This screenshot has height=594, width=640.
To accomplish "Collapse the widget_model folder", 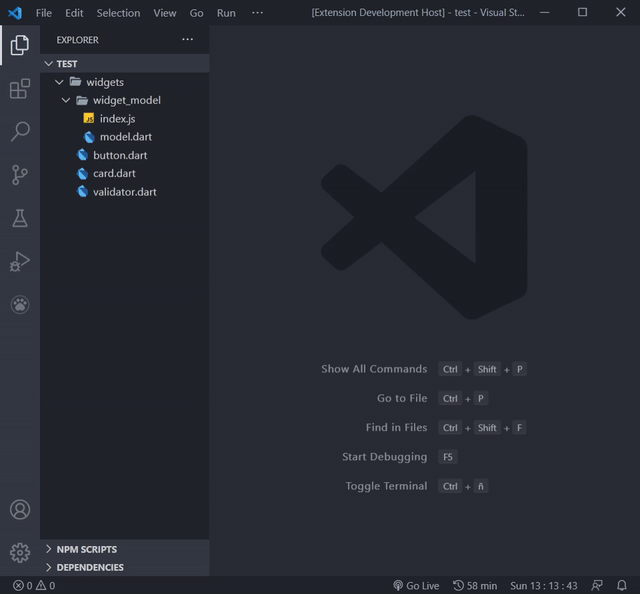I will [125, 100].
